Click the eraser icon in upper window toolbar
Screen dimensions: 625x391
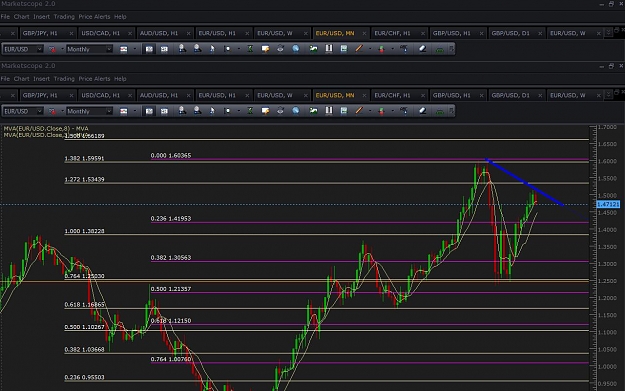point(423,49)
